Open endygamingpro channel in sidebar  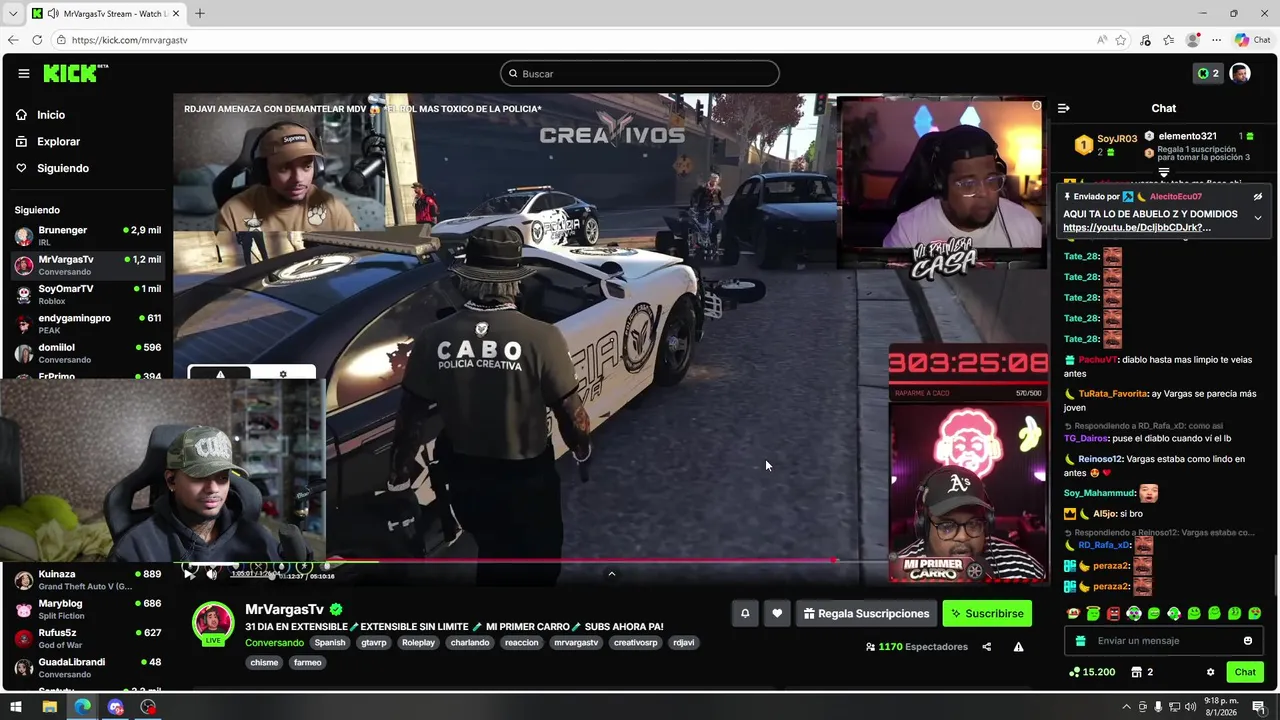(87, 324)
